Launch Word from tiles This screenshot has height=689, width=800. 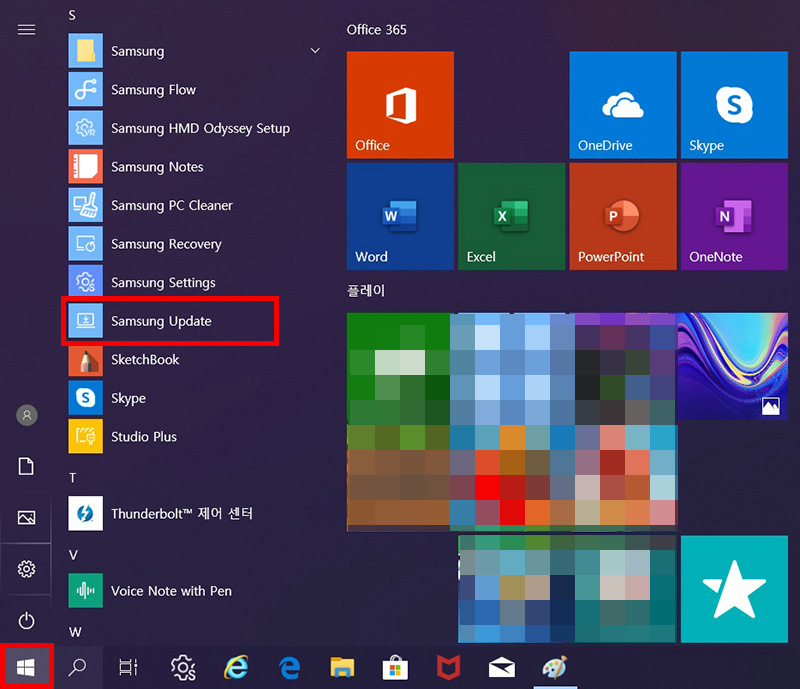pyautogui.click(x=400, y=216)
